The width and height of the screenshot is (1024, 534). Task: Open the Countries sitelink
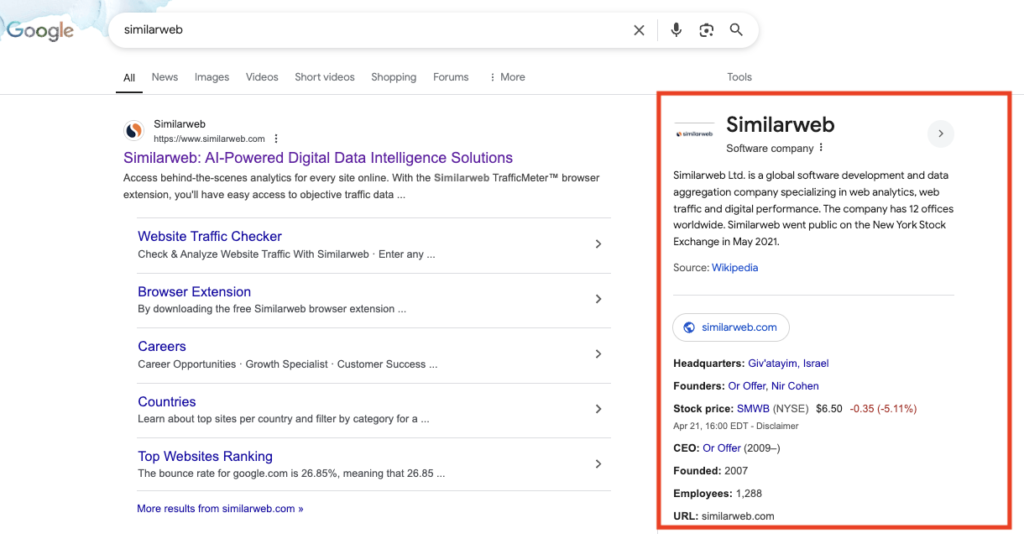167,401
